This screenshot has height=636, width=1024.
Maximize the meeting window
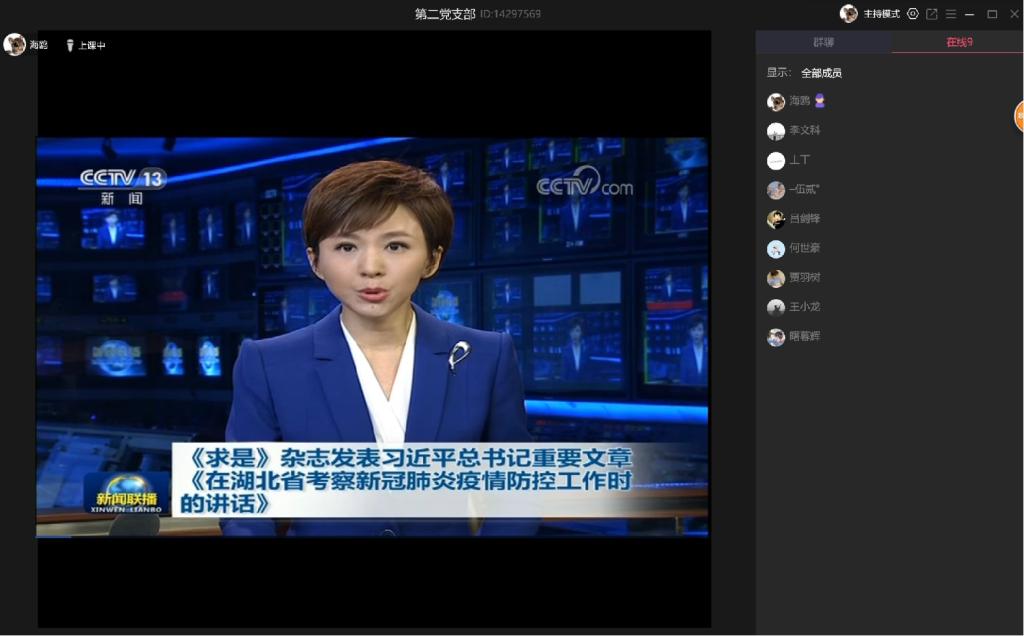(992, 14)
